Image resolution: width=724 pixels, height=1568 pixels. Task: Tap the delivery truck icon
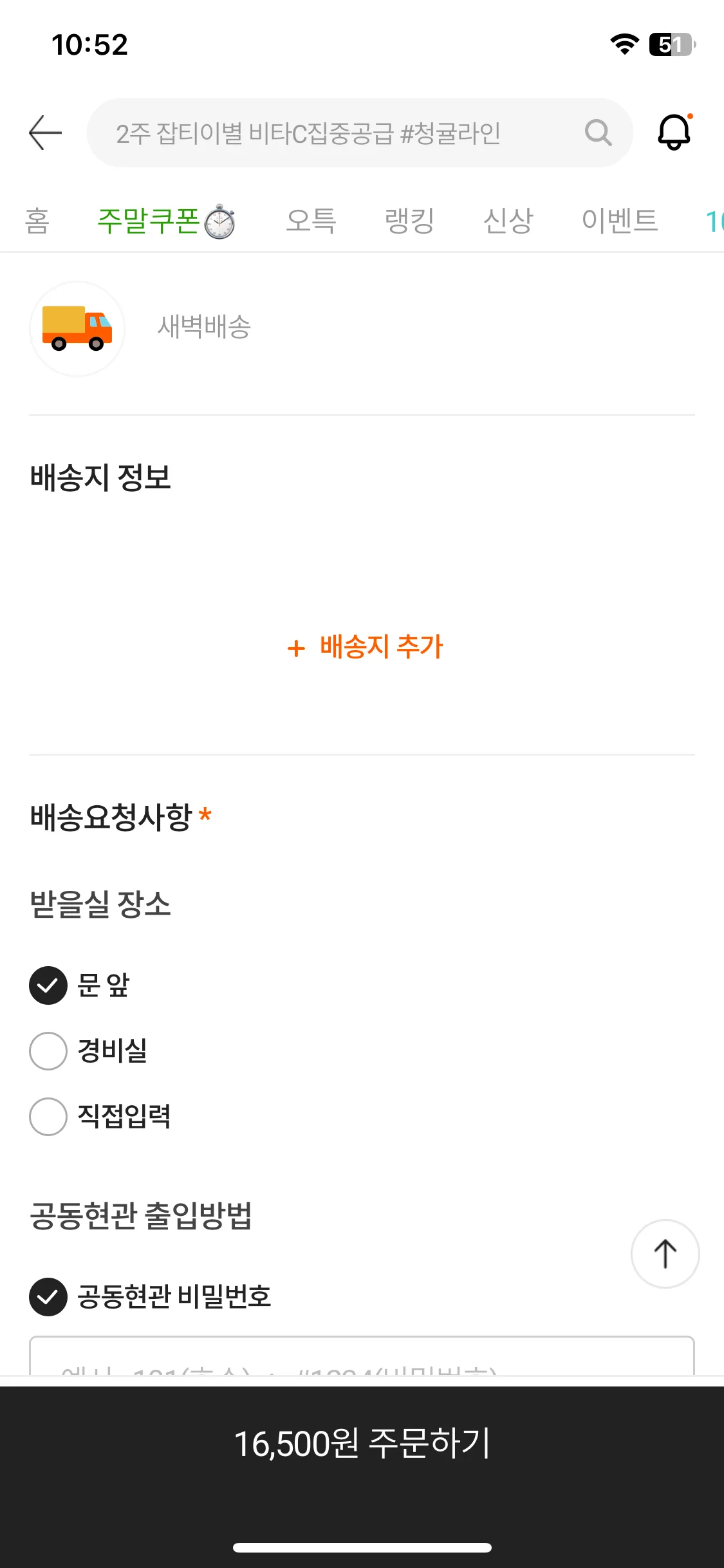click(x=77, y=328)
